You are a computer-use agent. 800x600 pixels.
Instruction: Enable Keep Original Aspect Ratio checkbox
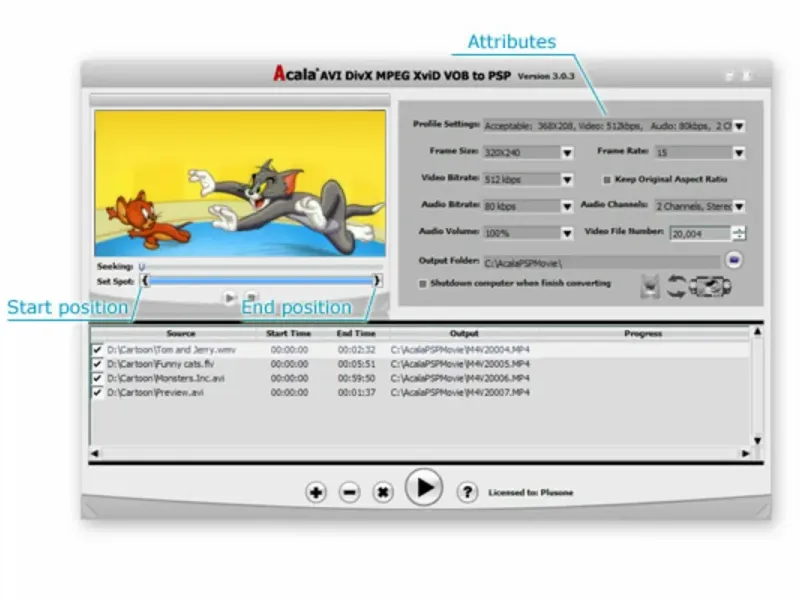click(607, 180)
